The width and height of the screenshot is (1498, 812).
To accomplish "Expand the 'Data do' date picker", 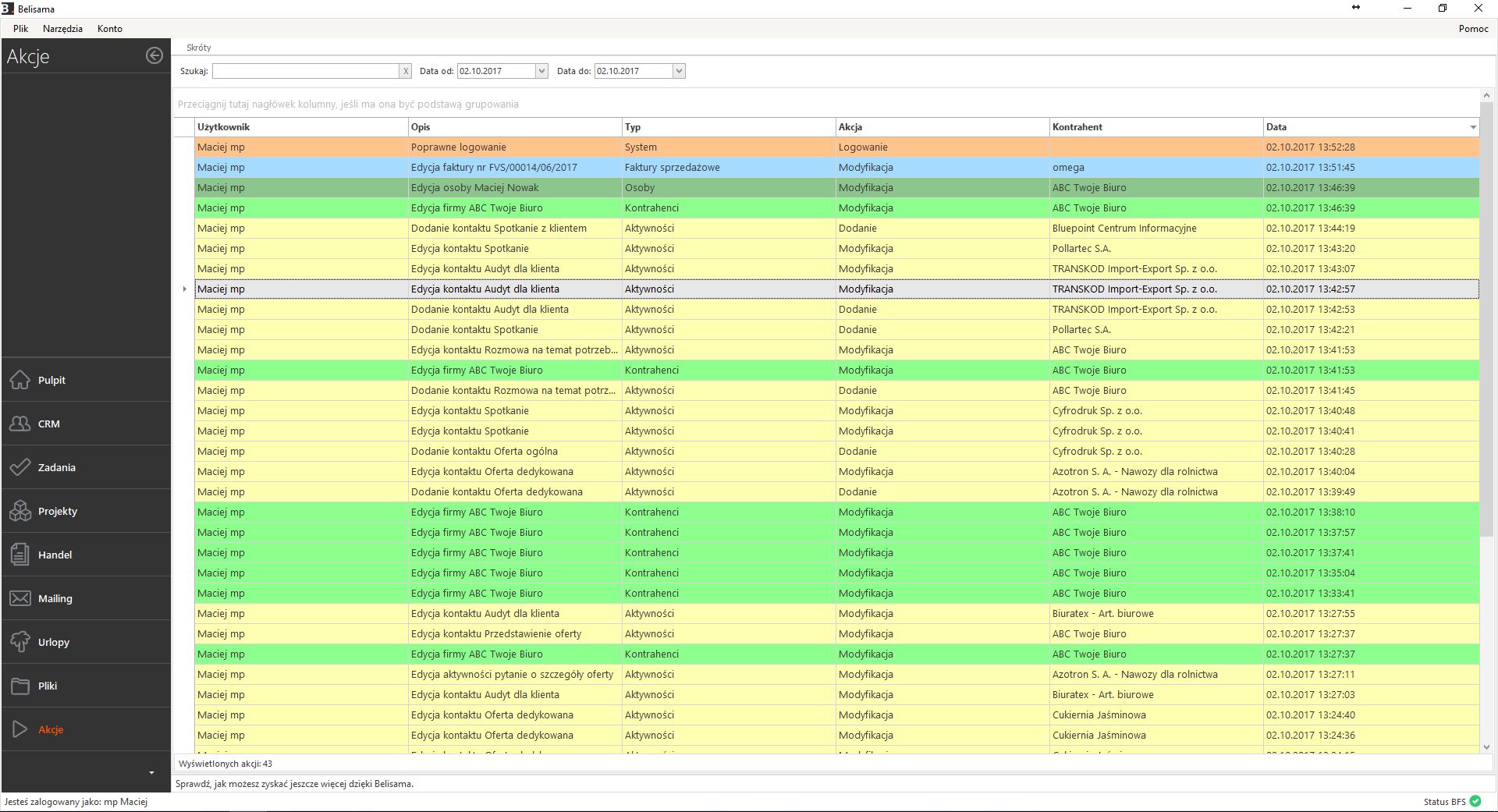I will tap(679, 71).
